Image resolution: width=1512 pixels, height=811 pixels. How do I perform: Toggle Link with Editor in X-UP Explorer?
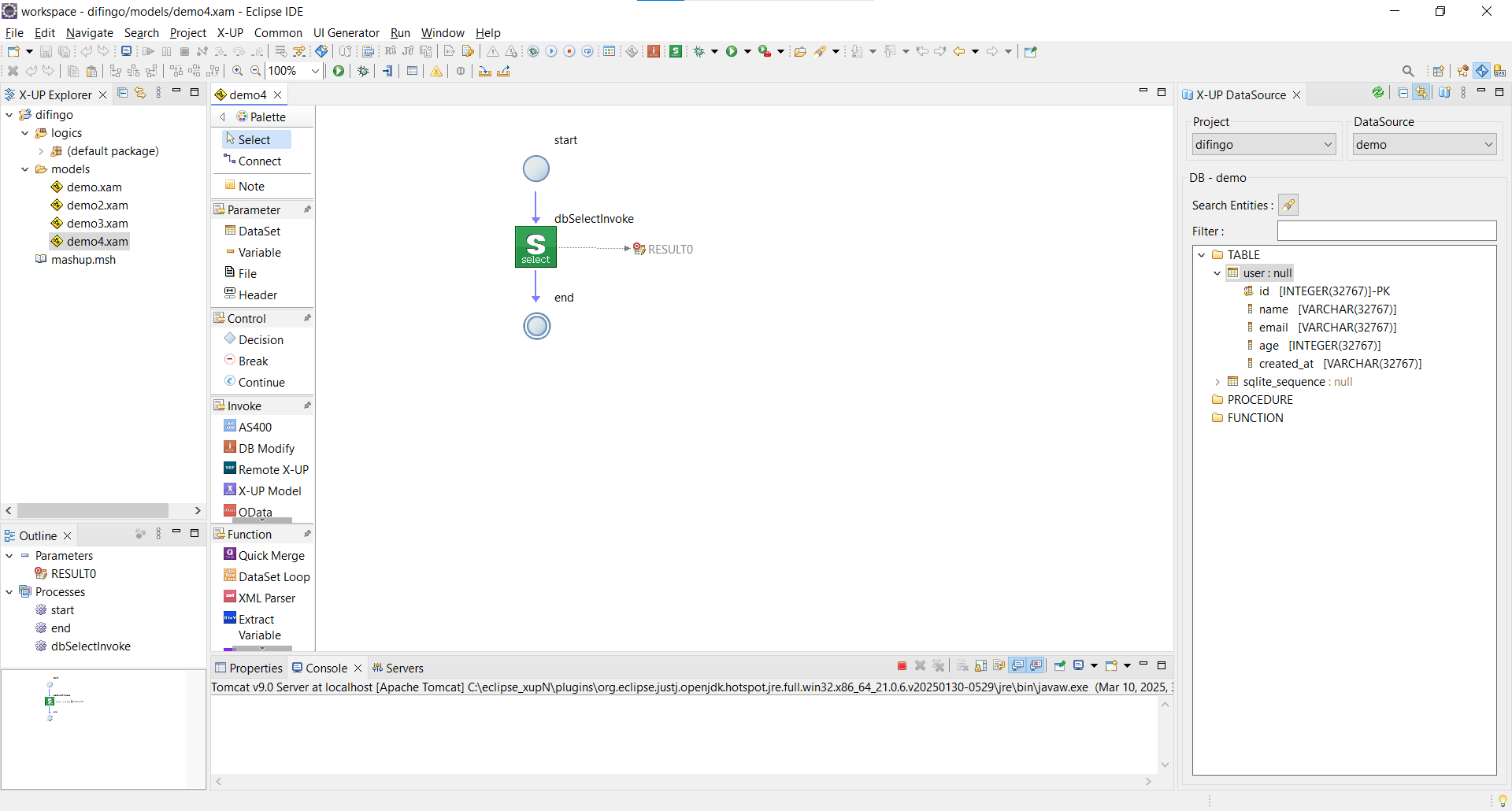[140, 93]
